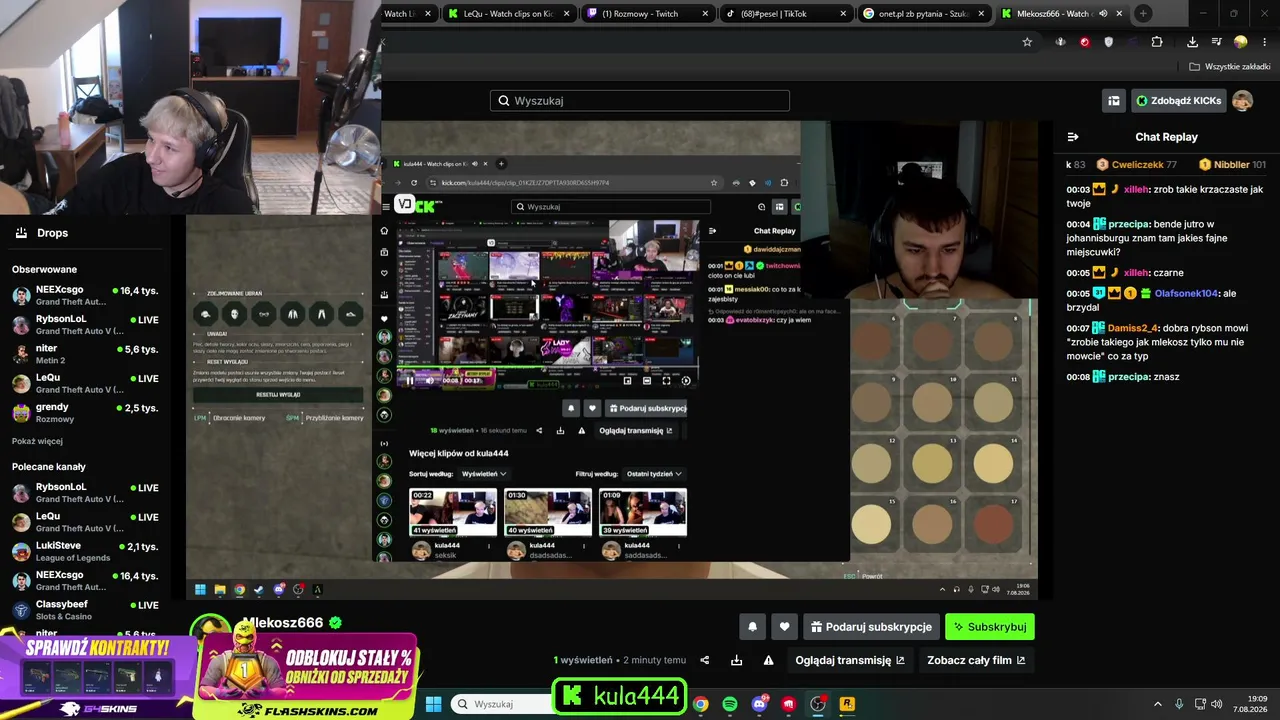Click Damiss2_4 username in chat
Viewport: 1280px width, 720px height.
click(x=1132, y=328)
